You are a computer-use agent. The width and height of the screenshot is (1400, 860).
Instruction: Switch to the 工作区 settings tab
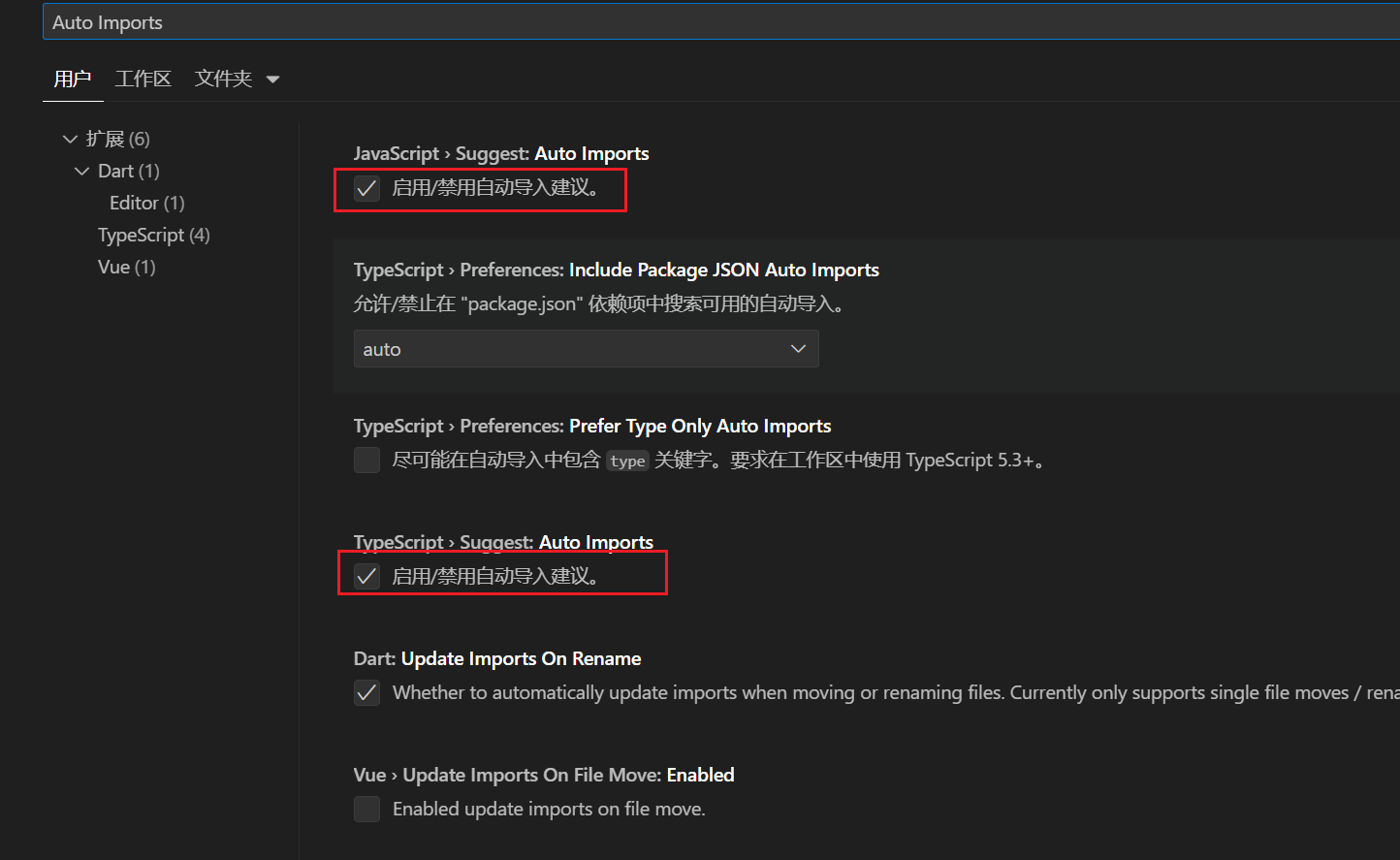[x=143, y=79]
